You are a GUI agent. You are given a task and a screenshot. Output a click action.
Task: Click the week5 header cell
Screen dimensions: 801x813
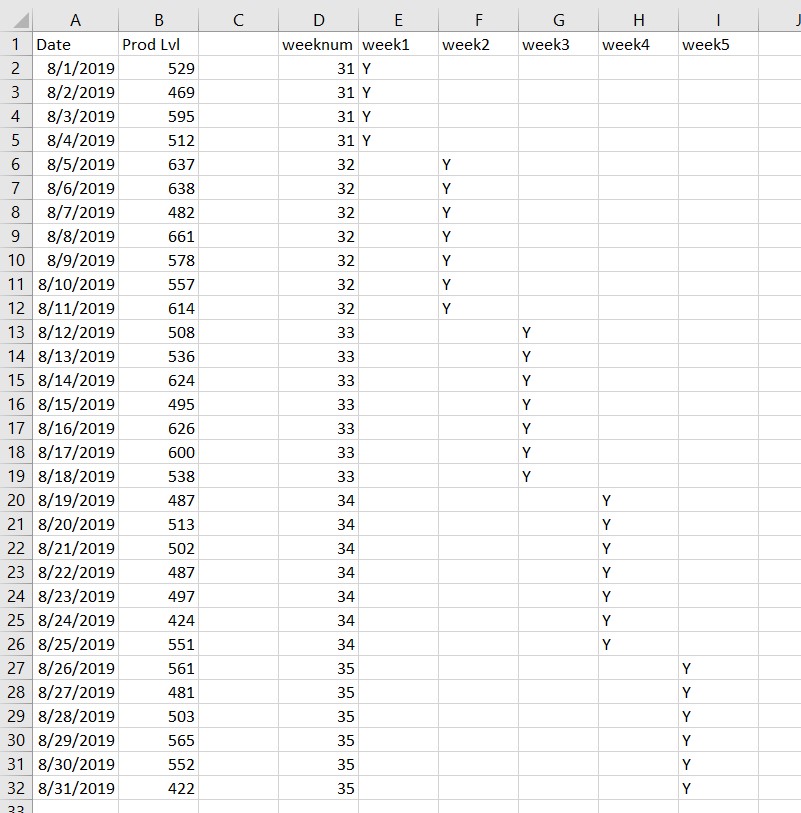click(x=718, y=44)
